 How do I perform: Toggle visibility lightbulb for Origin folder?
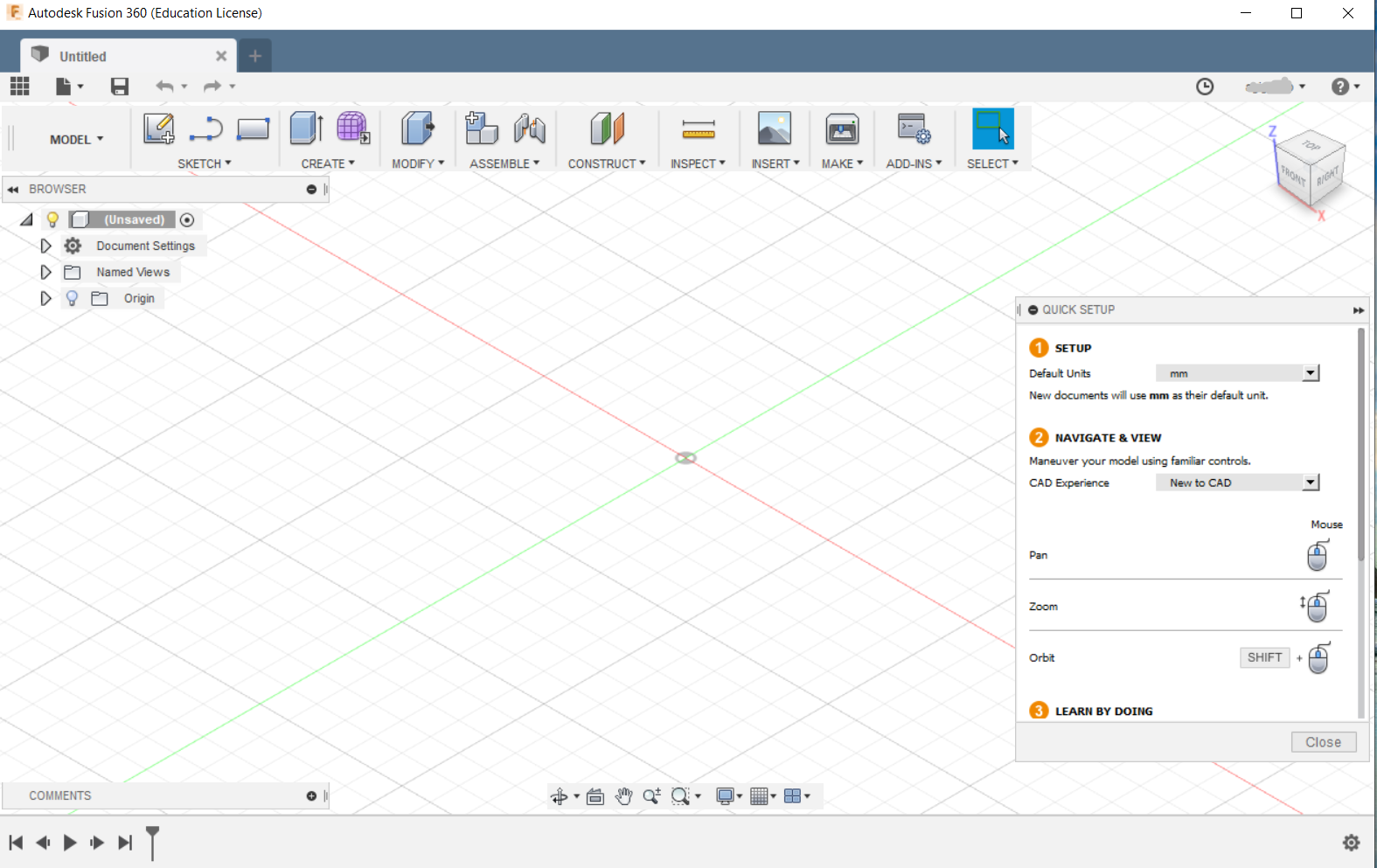point(72,298)
